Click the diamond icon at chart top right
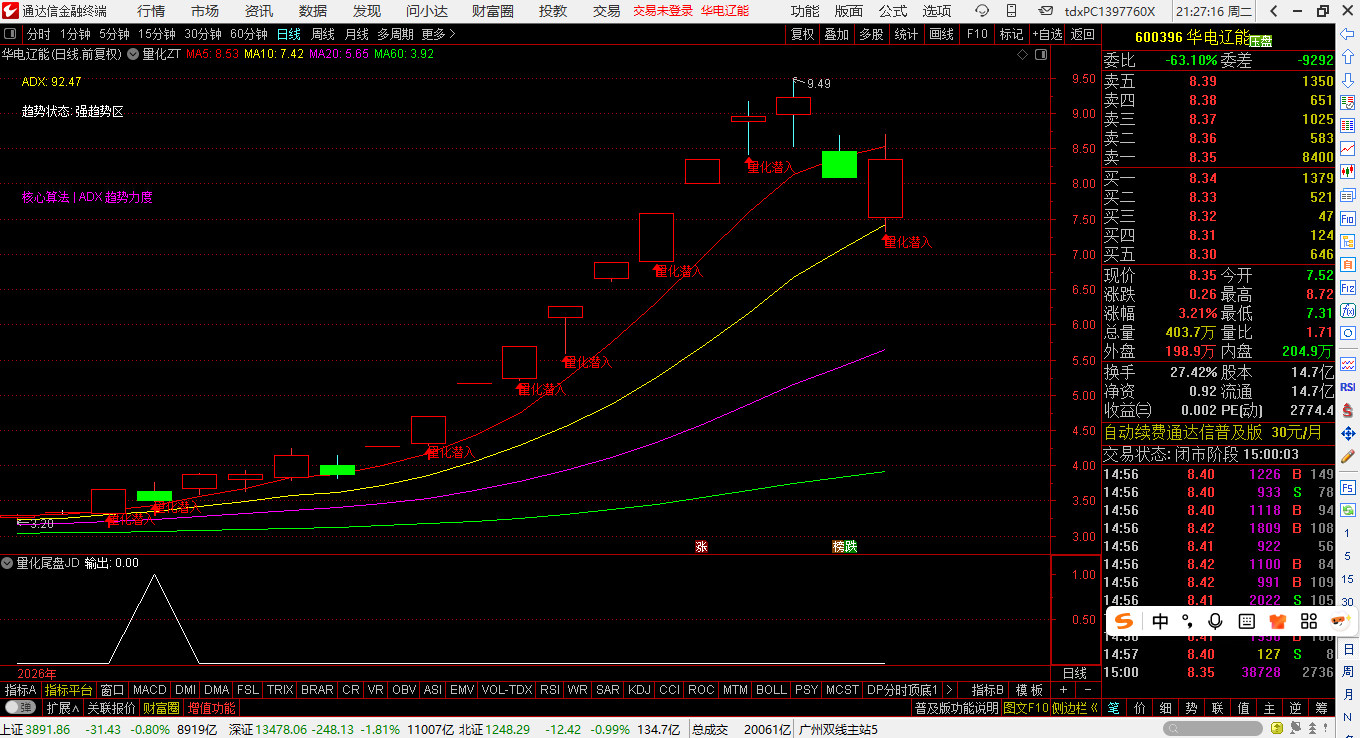 [1022, 54]
